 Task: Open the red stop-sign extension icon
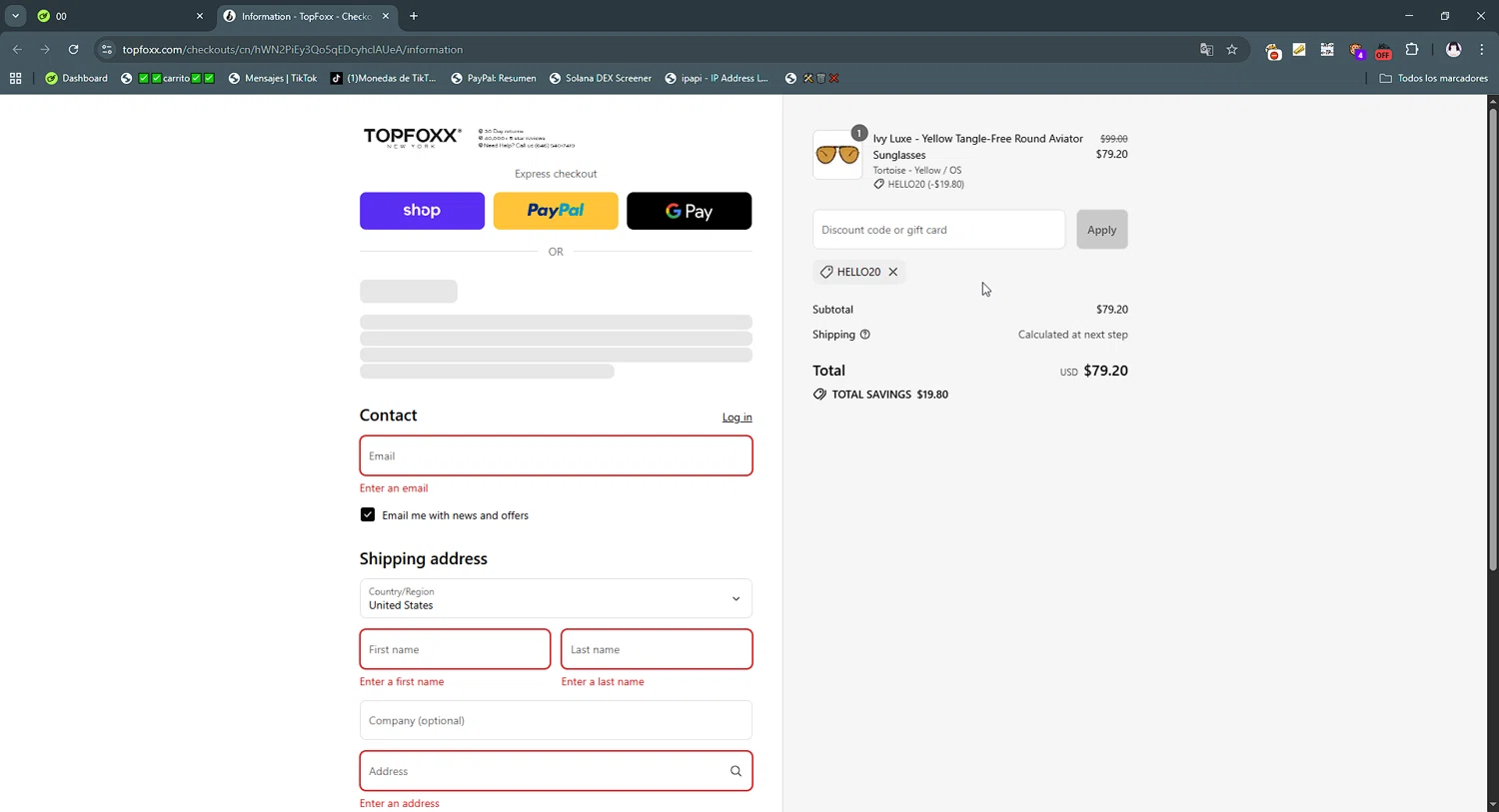1273,50
